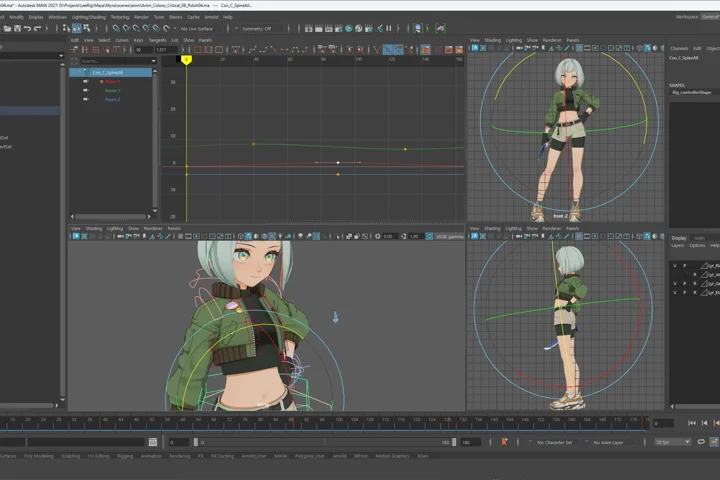Screen dimensions: 720x480
Task: Click the Flat tangents icon in Graph Editor
Action: [x=284, y=50]
